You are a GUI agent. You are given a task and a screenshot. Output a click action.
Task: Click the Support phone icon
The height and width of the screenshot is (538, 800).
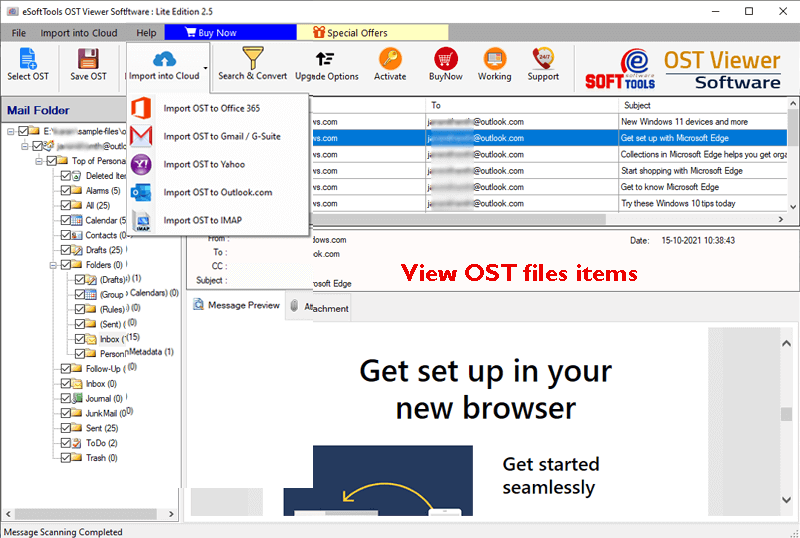tap(543, 58)
